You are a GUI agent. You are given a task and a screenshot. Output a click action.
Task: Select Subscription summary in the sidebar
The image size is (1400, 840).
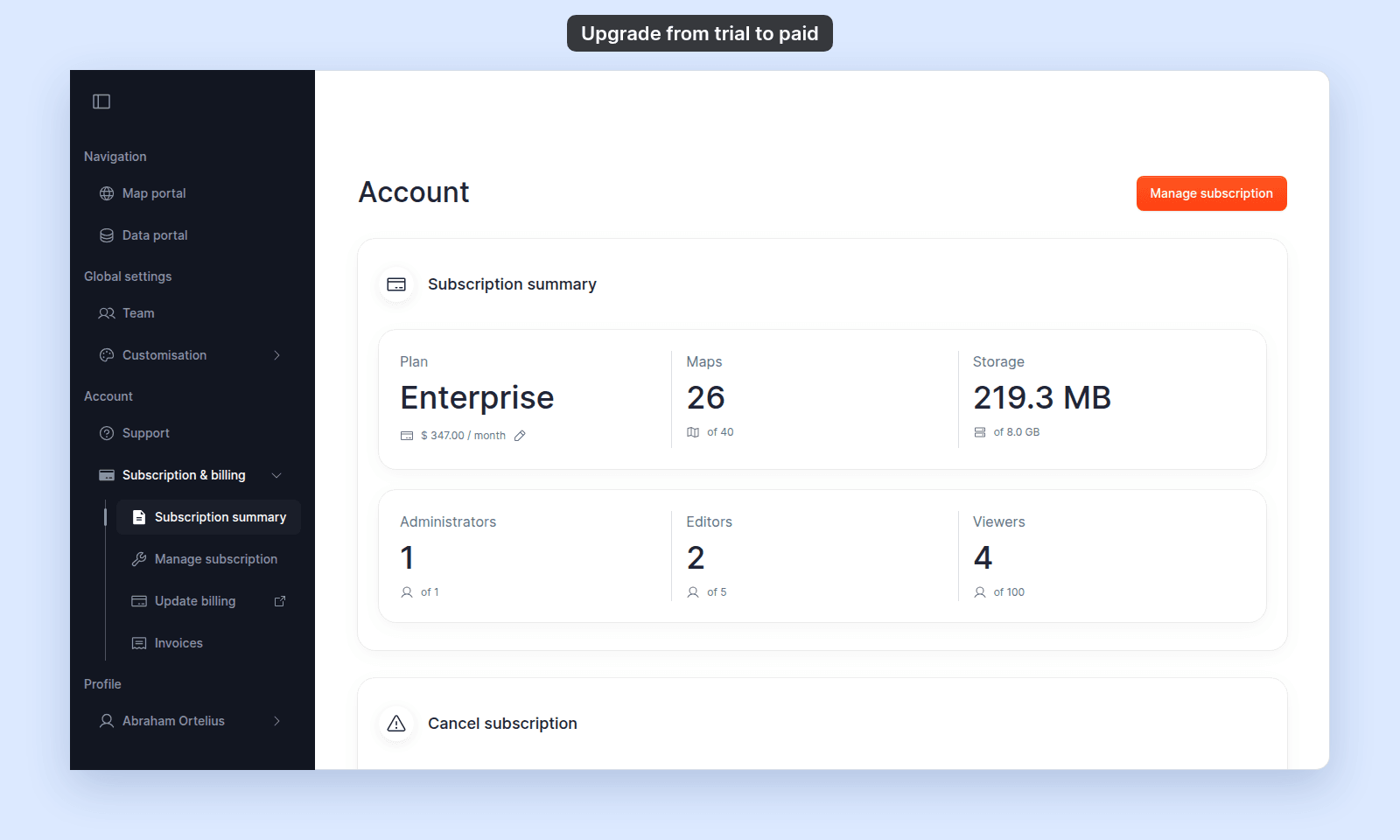(x=208, y=517)
